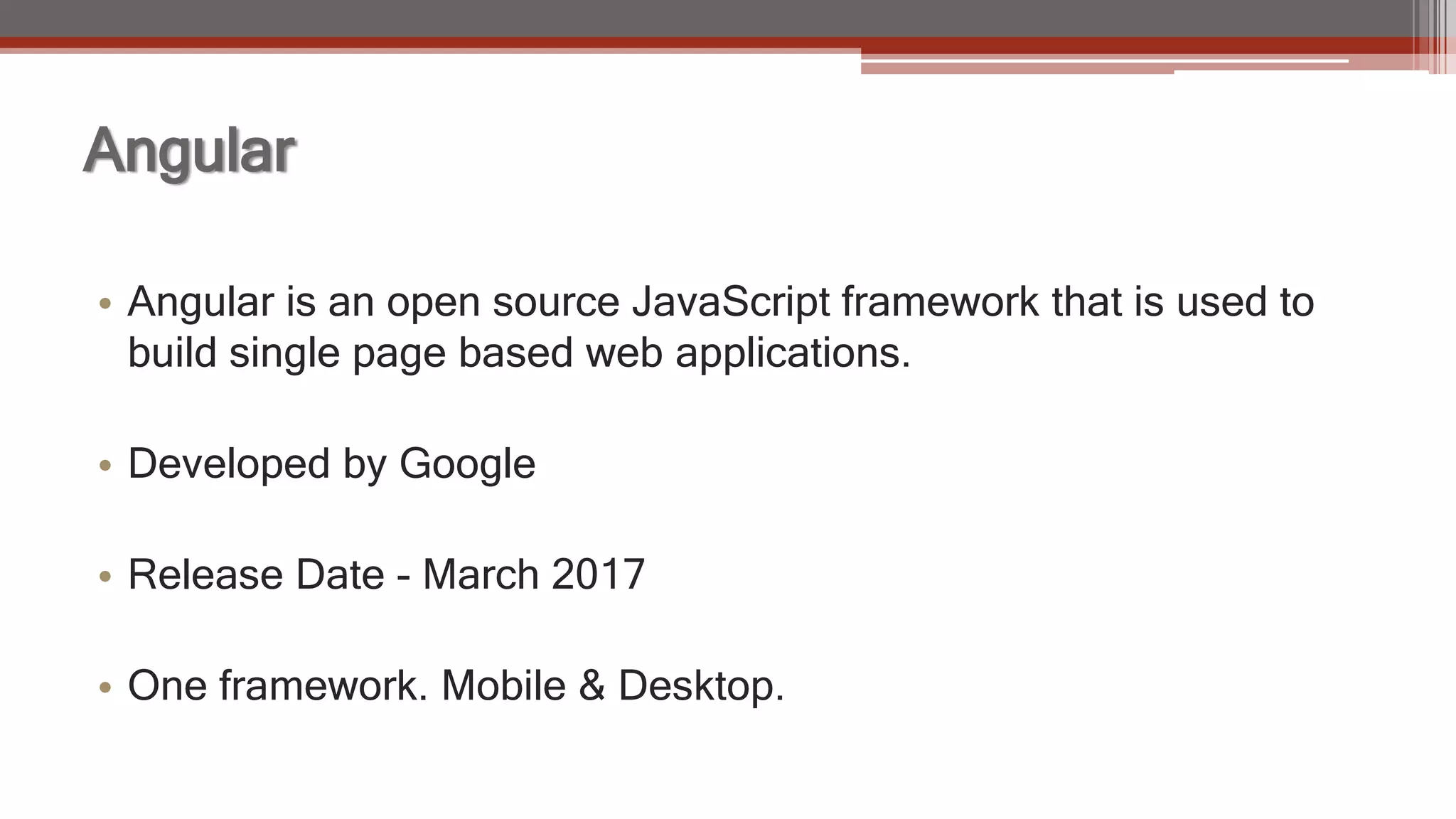
Task: Click the bullet "Angular is an open source JavaScript framework that is used to"
Action: click(x=720, y=302)
